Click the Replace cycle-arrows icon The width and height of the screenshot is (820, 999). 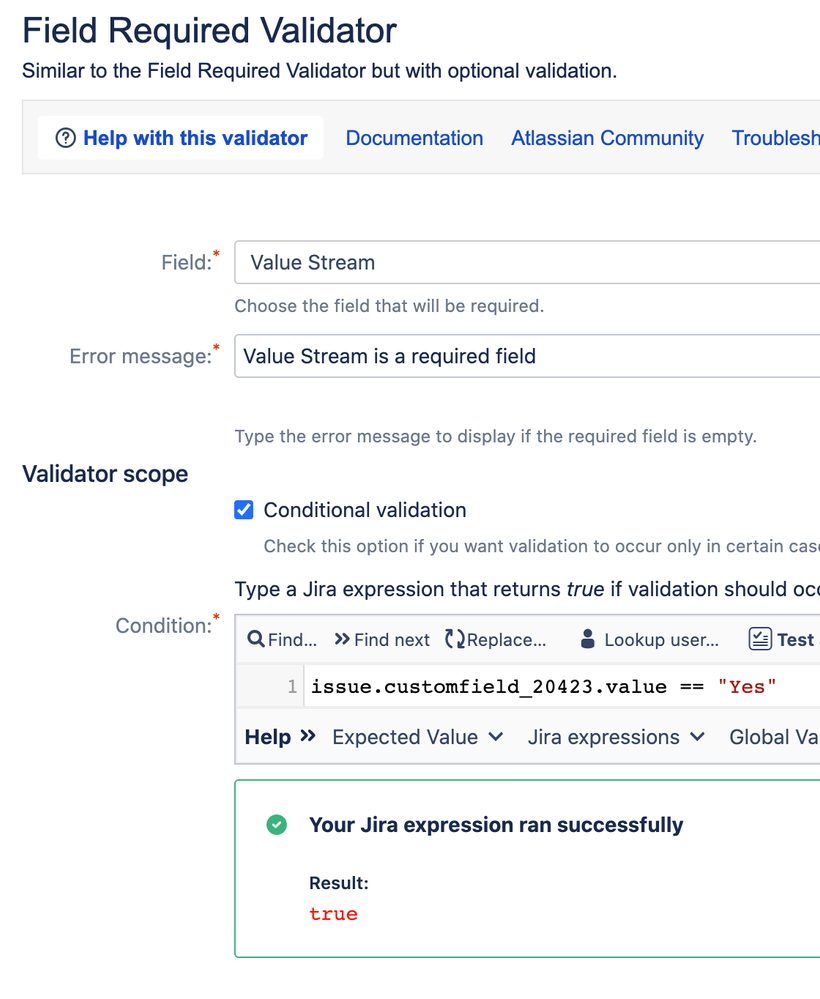(454, 639)
